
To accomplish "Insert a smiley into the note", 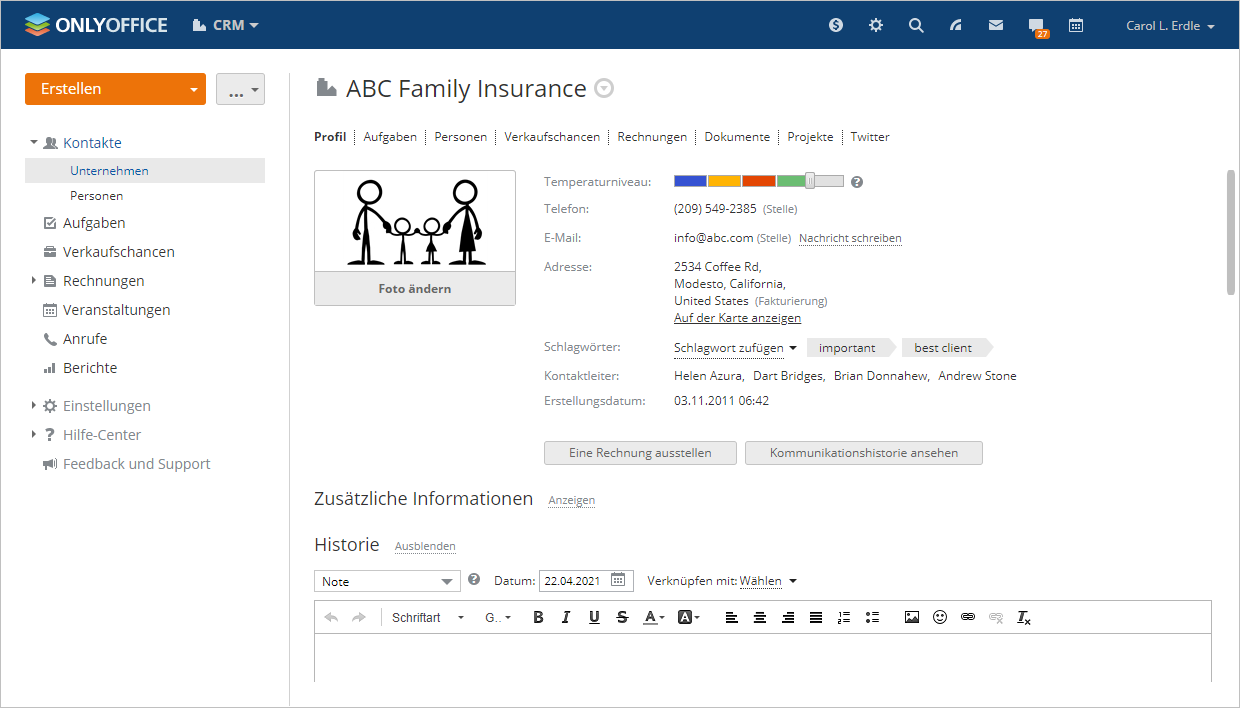I will click(x=940, y=618).
